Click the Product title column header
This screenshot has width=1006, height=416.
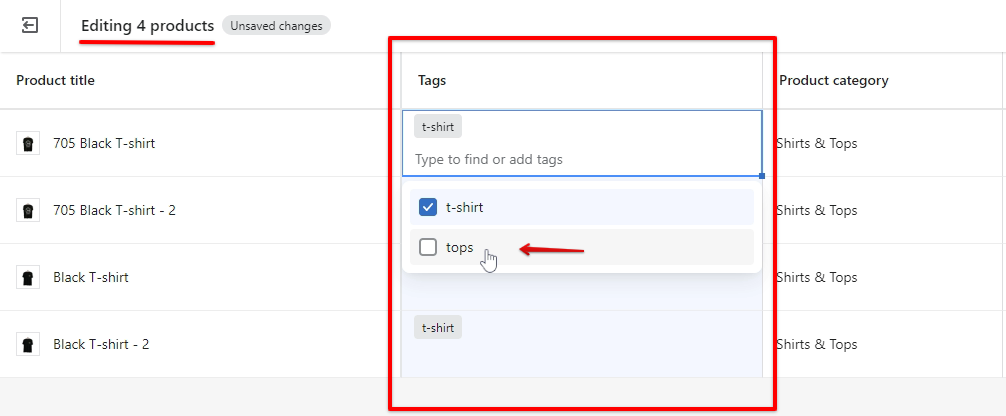[55, 80]
